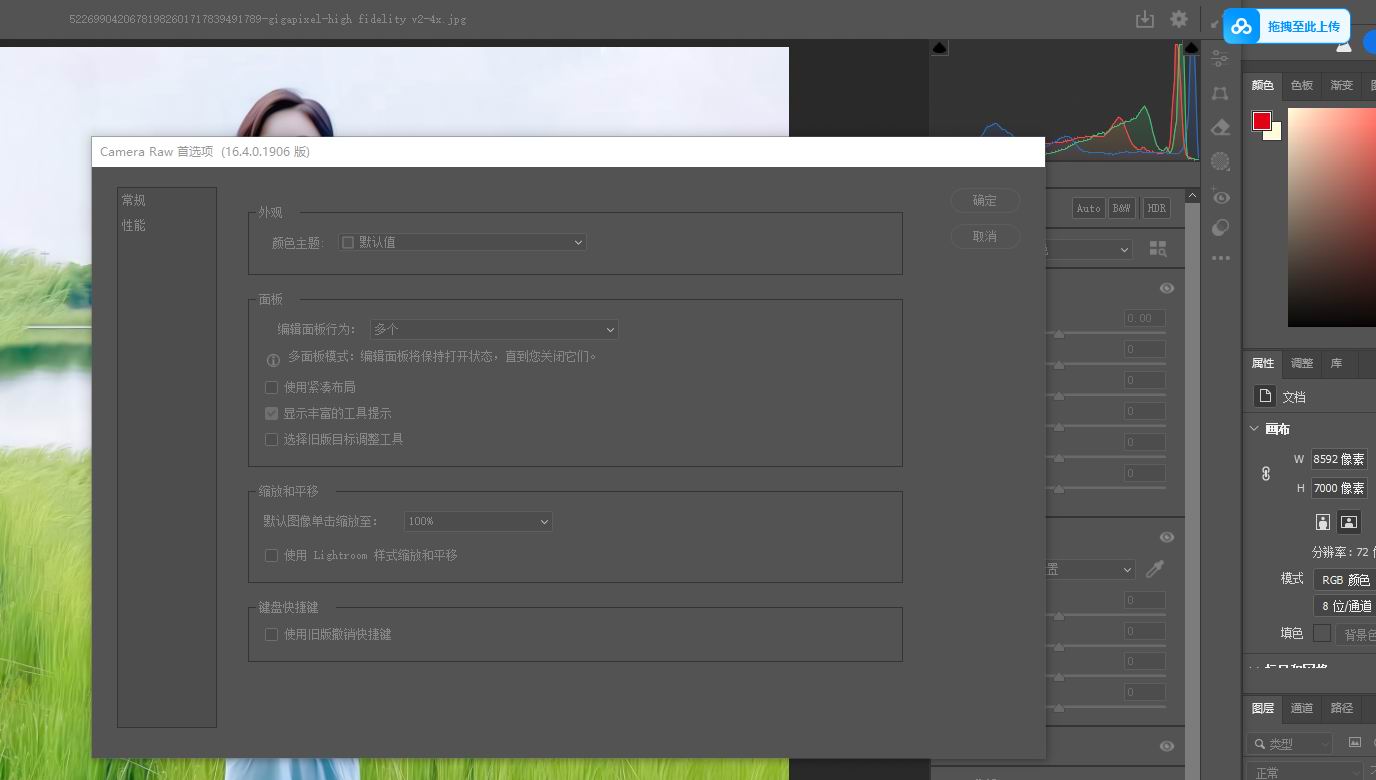
Task: Click the 填色 fill color swatch
Action: (1322, 633)
